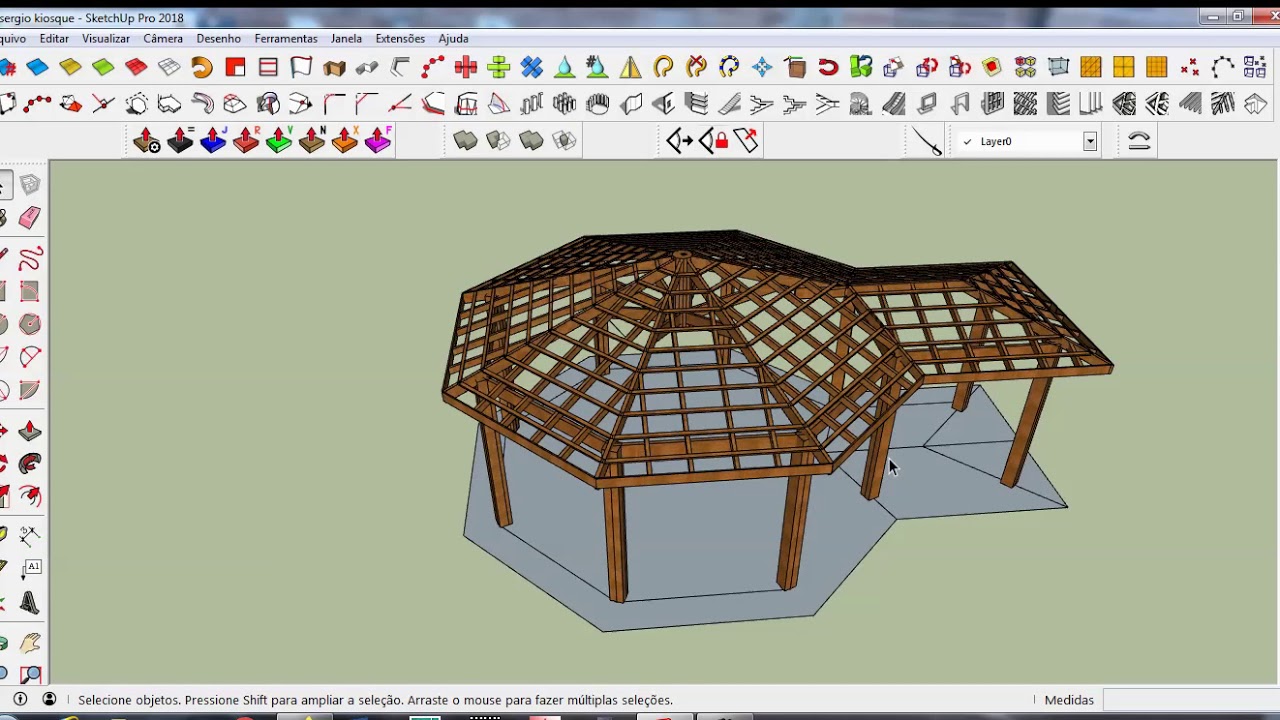Open the Câmera menu
This screenshot has width=1280, height=720.
163,38
